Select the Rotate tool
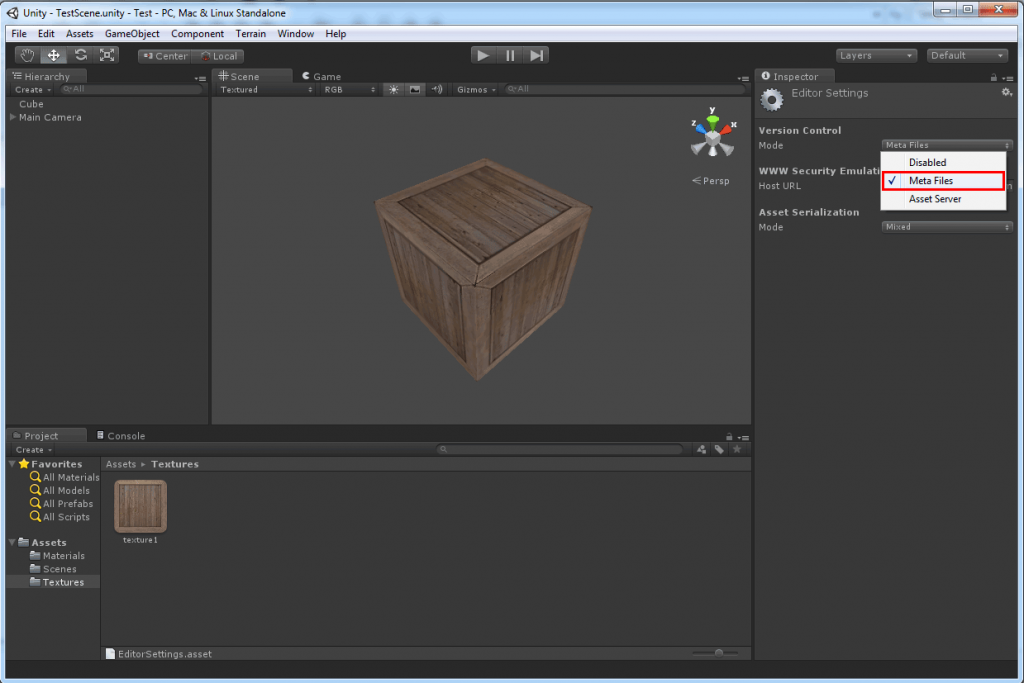 coord(80,56)
